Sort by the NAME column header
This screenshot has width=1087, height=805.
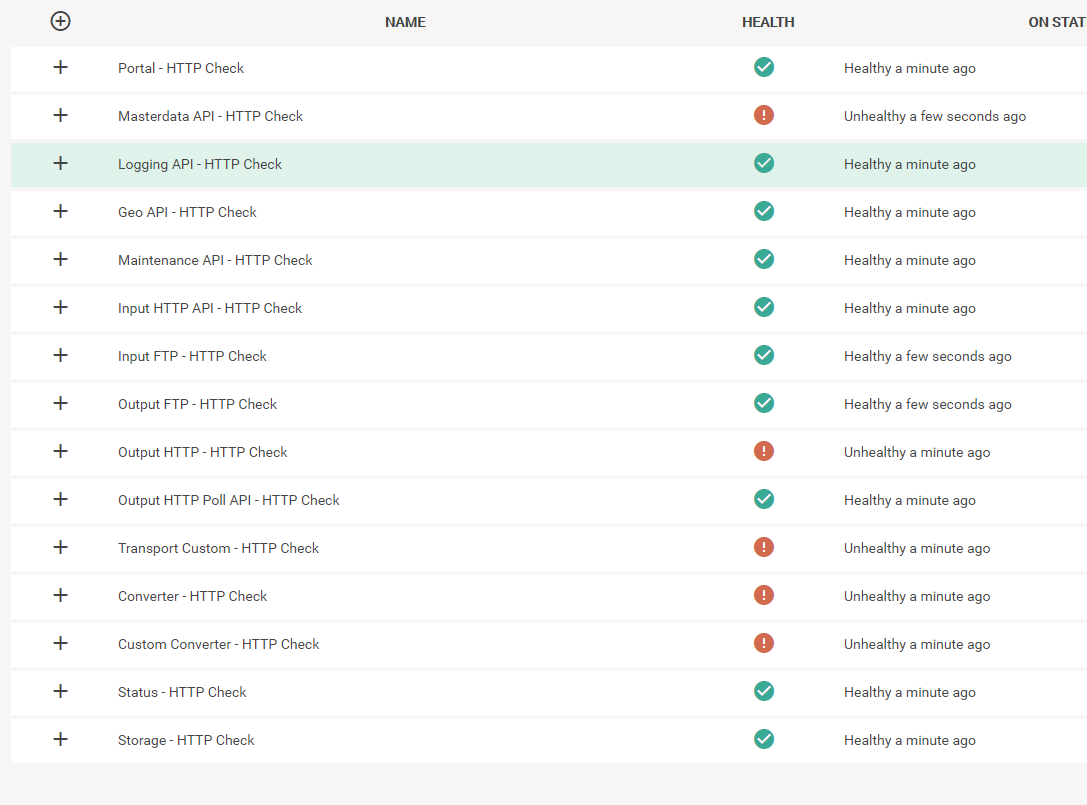click(x=405, y=22)
